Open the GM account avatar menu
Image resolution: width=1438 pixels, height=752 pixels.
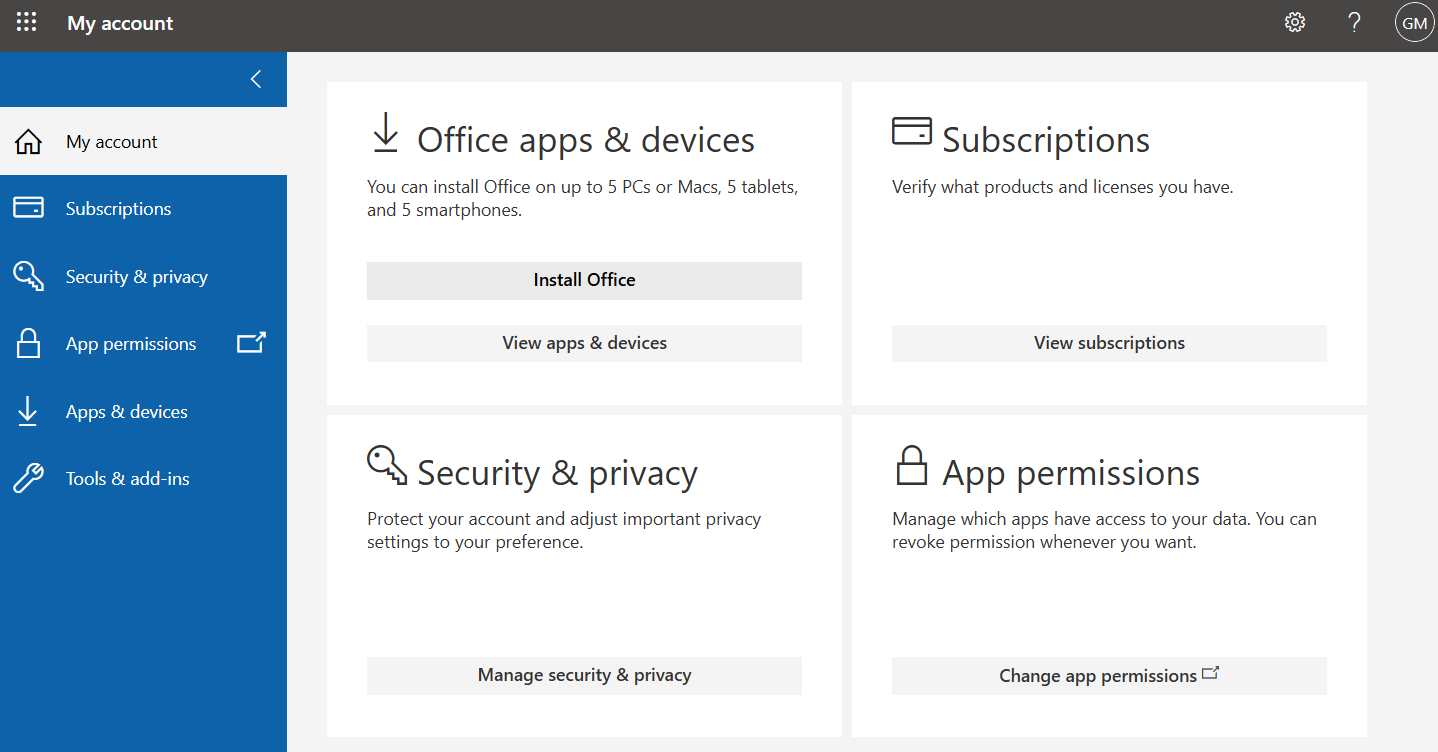click(x=1414, y=22)
